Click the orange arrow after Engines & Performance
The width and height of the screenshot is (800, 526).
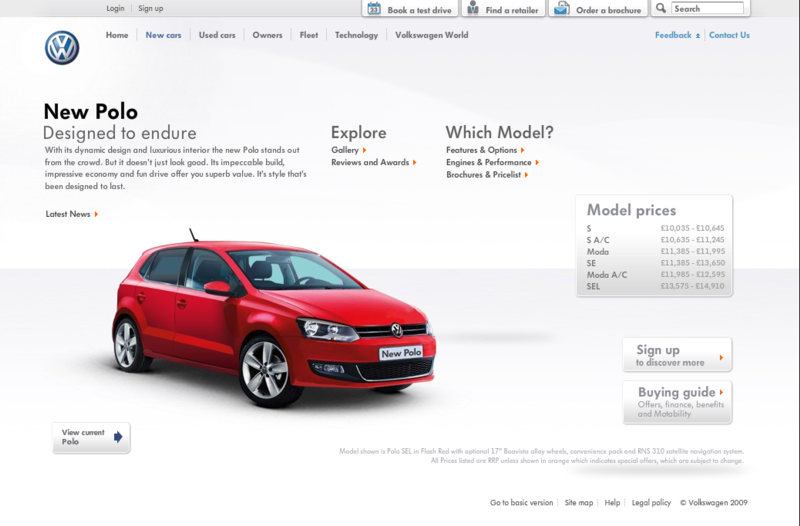537,162
